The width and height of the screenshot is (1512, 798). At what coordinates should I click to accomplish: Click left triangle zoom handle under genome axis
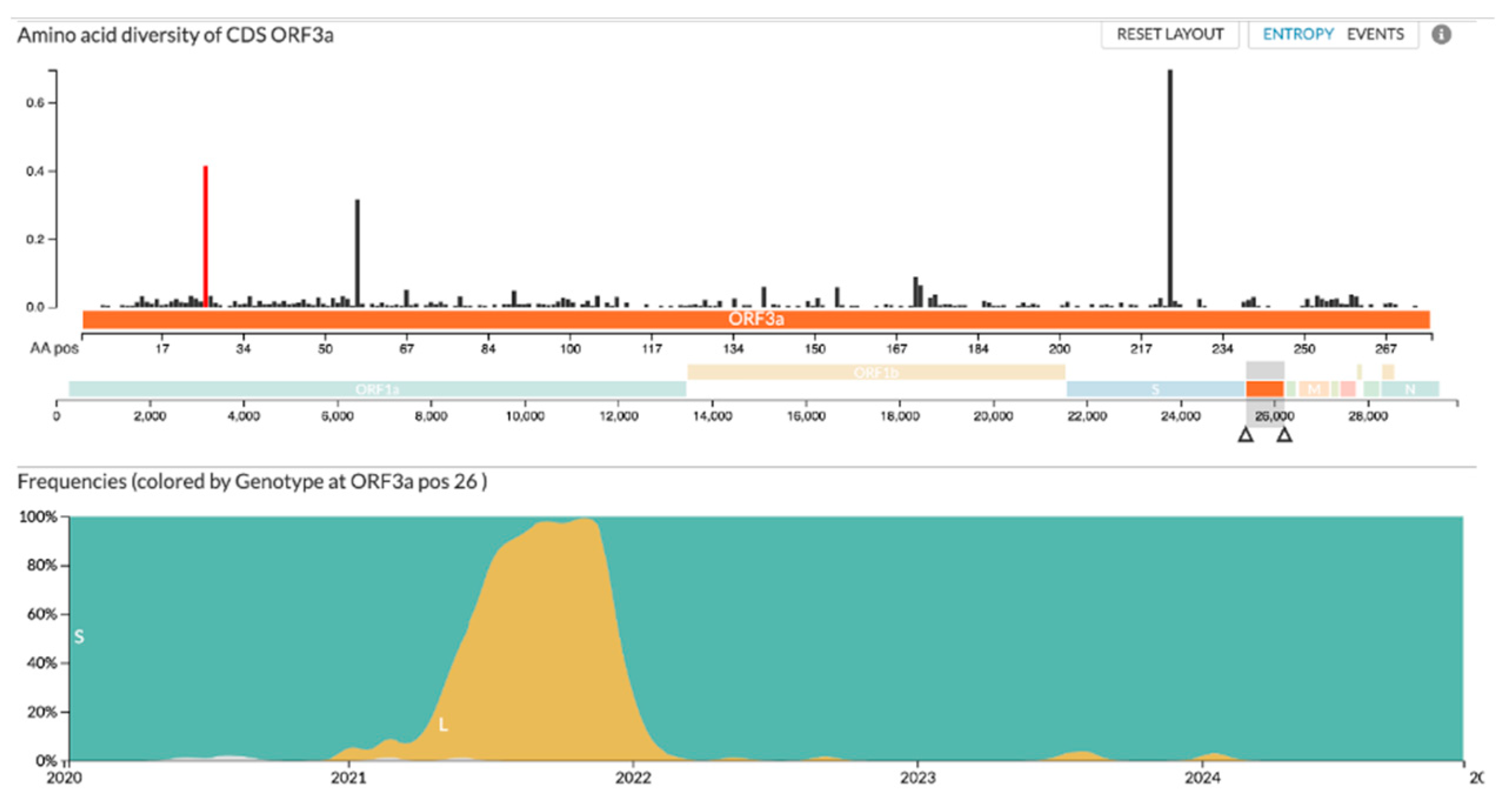pyautogui.click(x=1245, y=435)
